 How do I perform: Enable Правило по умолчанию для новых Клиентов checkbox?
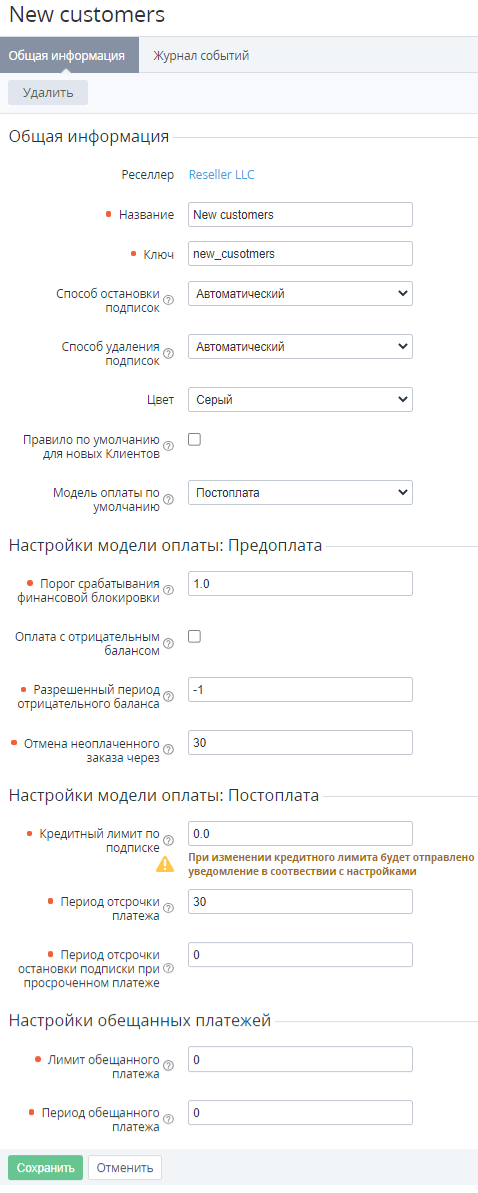[194, 439]
